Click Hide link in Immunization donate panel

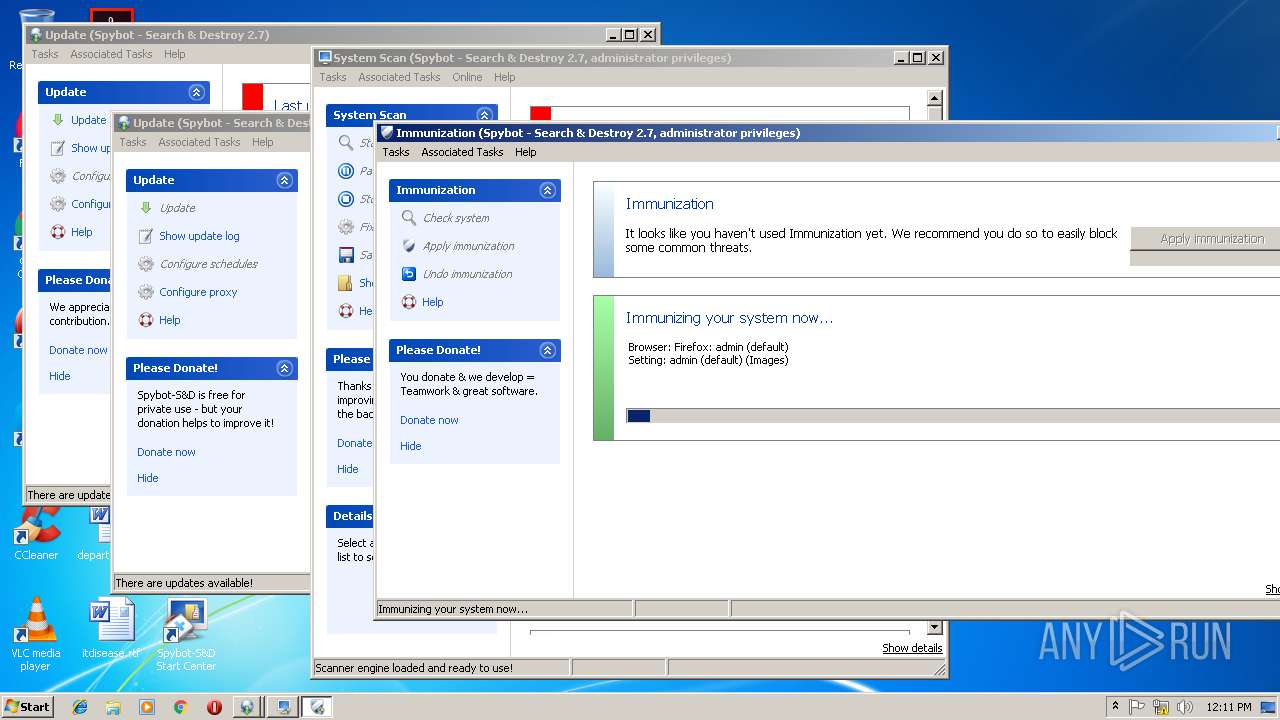tap(411, 446)
